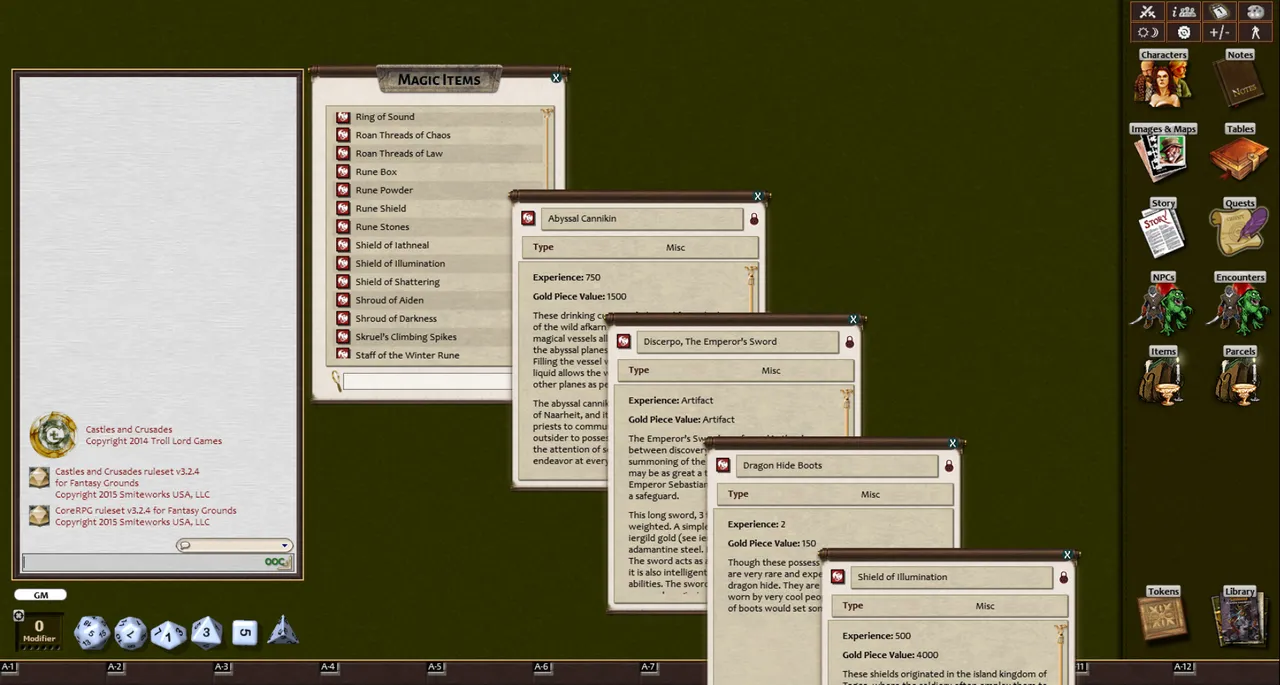Cycle the Type field in Discerpo window

[x=771, y=370]
